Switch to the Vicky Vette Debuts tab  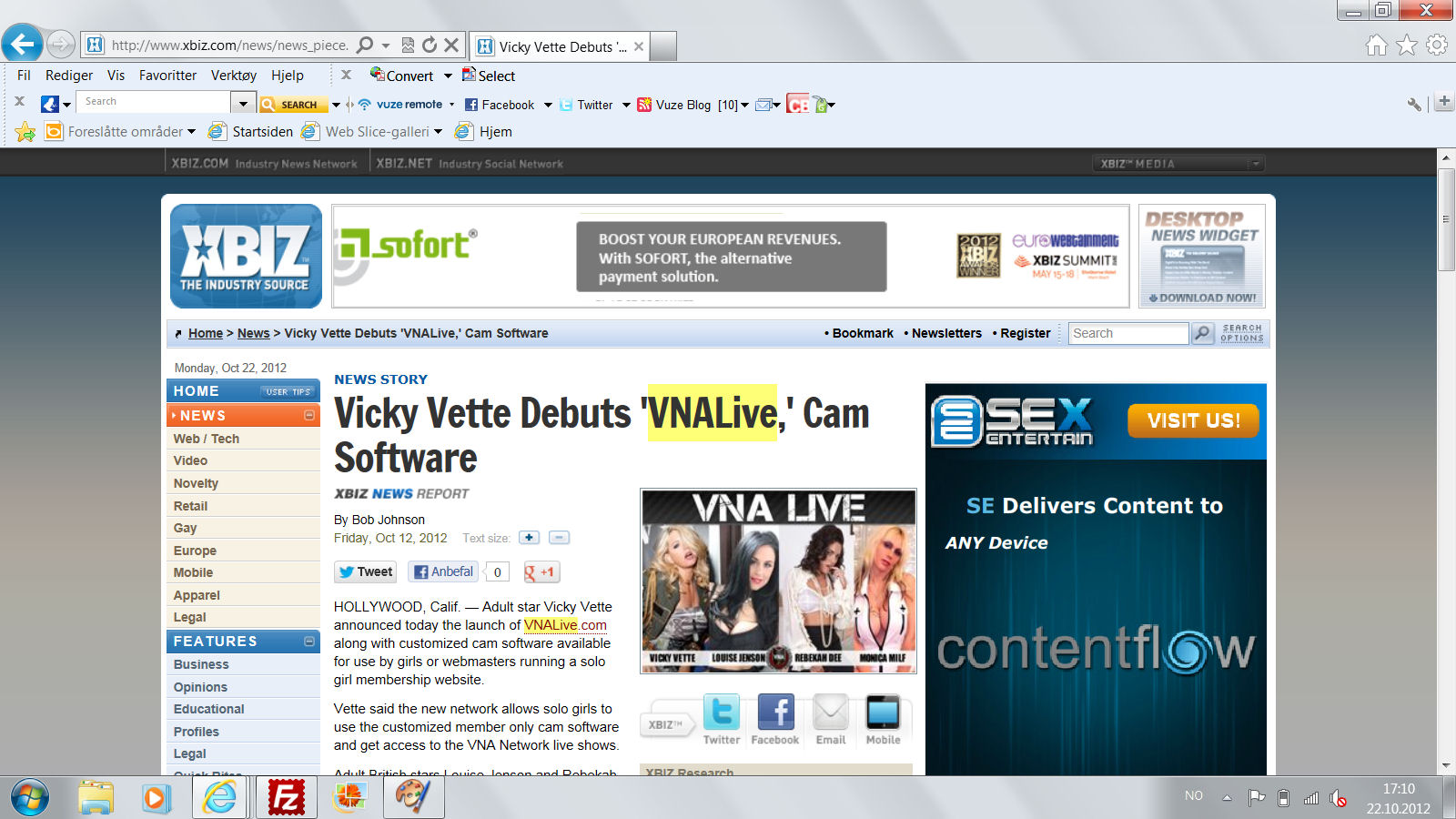click(561, 46)
